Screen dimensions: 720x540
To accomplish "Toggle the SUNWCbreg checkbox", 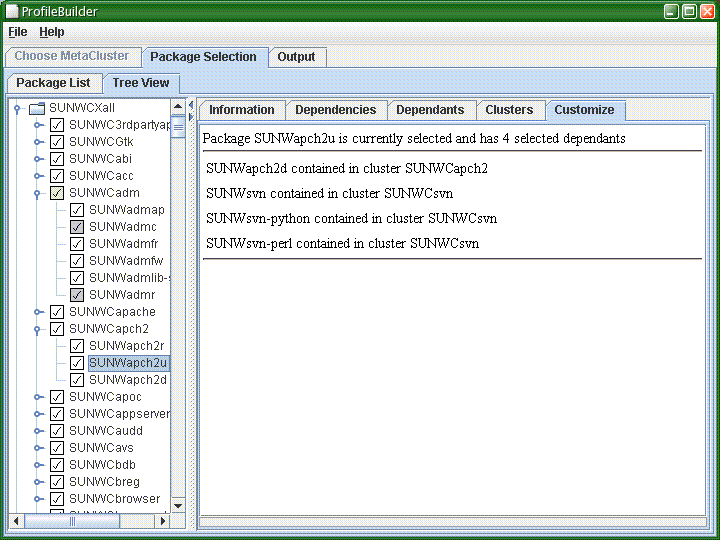I will pos(57,482).
